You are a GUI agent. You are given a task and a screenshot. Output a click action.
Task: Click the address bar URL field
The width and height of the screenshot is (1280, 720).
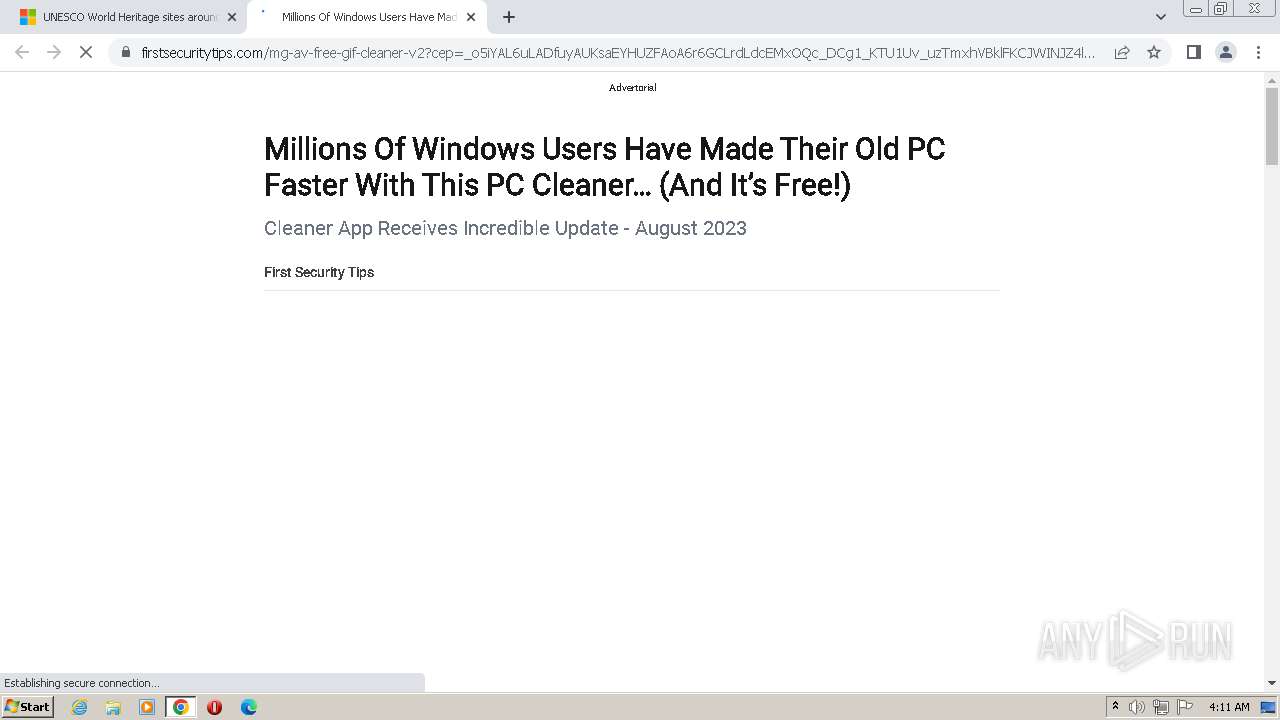click(618, 52)
